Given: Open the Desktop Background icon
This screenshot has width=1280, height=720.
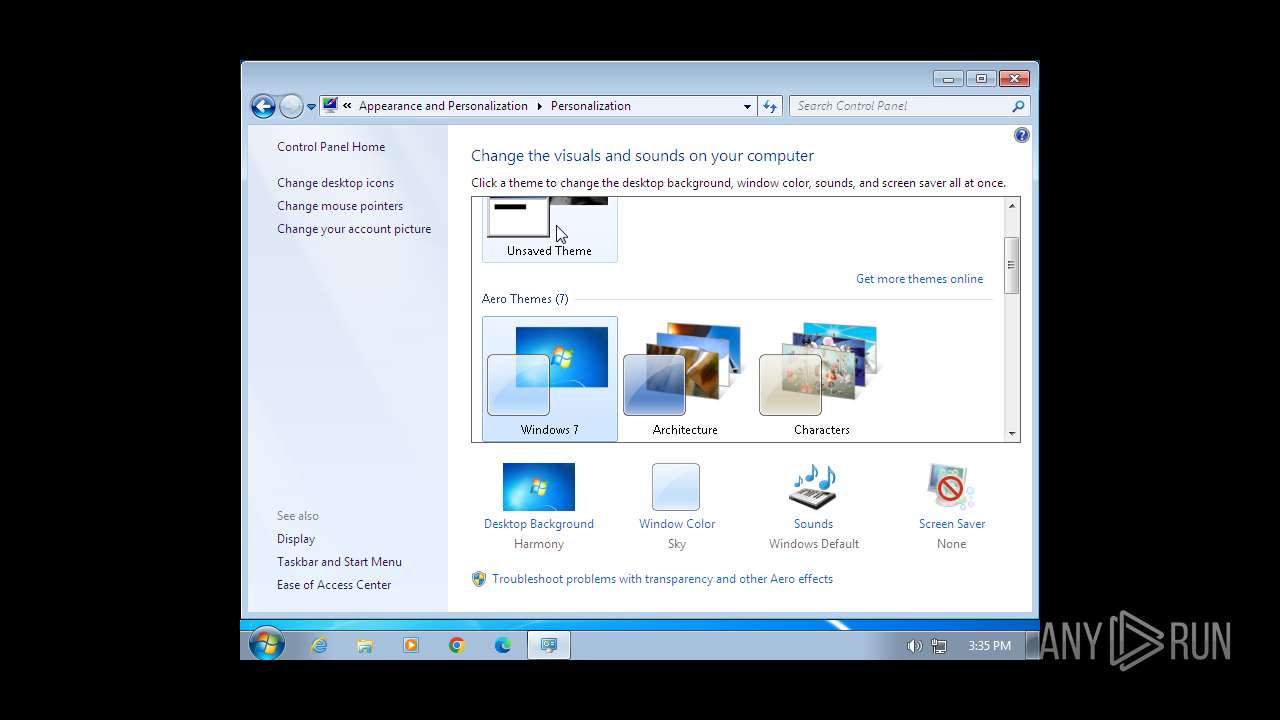Looking at the screenshot, I should coord(539,487).
